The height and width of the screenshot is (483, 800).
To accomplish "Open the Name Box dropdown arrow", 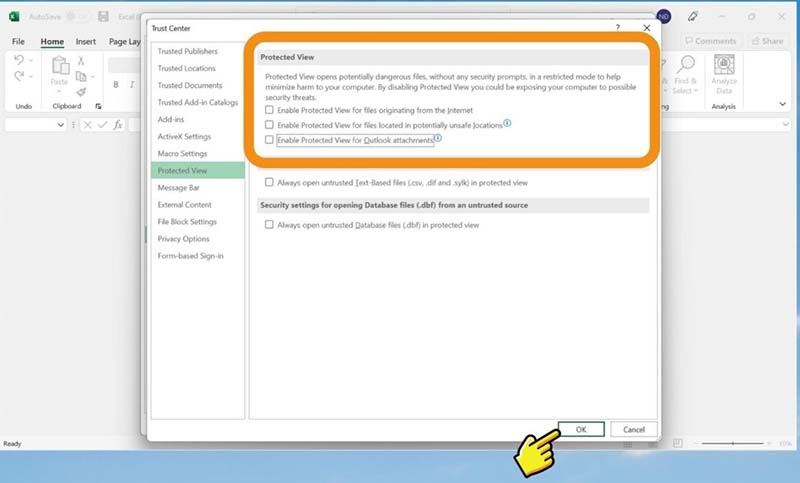I will (61, 124).
